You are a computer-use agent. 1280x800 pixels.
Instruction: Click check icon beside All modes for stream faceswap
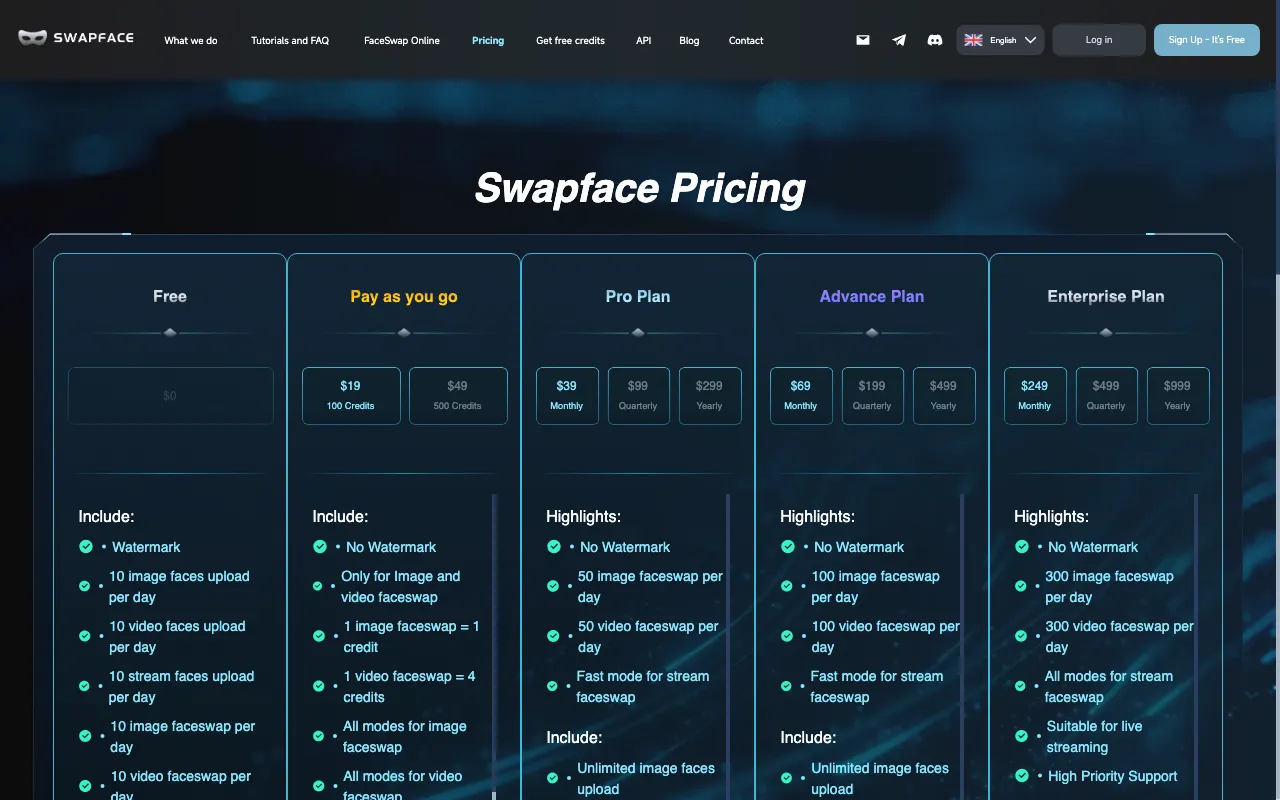(1021, 686)
